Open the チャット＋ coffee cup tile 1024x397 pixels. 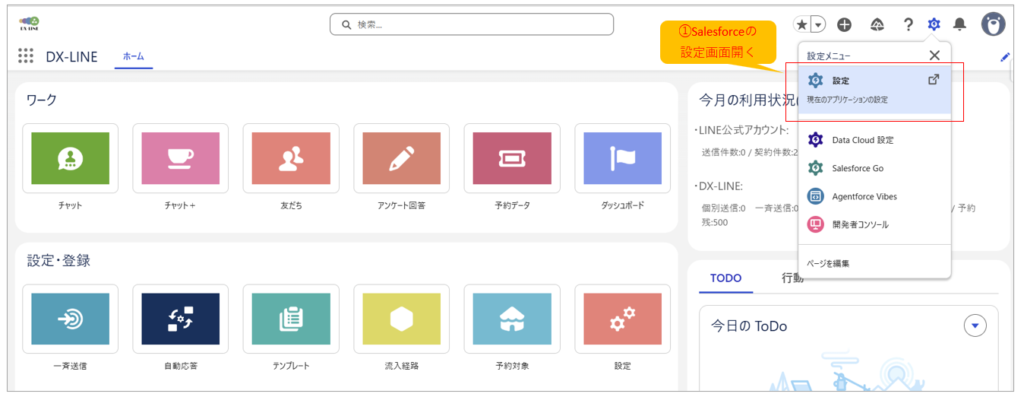[181, 158]
